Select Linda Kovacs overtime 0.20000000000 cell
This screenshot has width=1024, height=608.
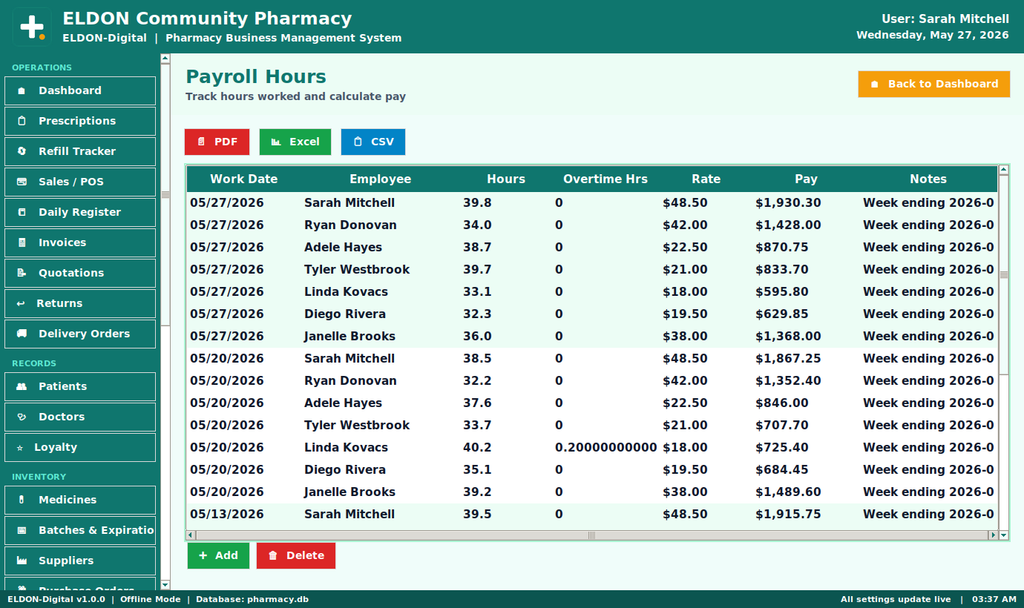coord(605,447)
